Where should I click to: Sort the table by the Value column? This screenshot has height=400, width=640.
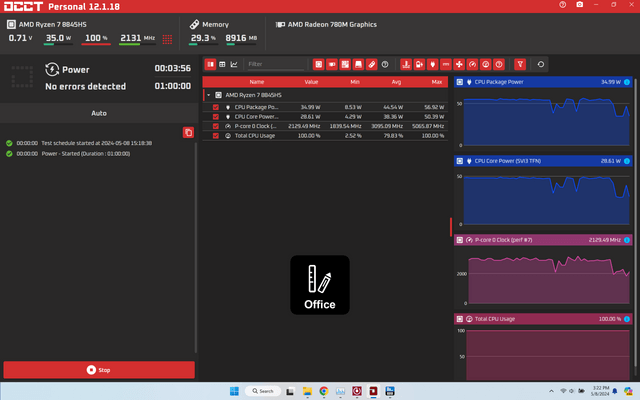pos(311,82)
